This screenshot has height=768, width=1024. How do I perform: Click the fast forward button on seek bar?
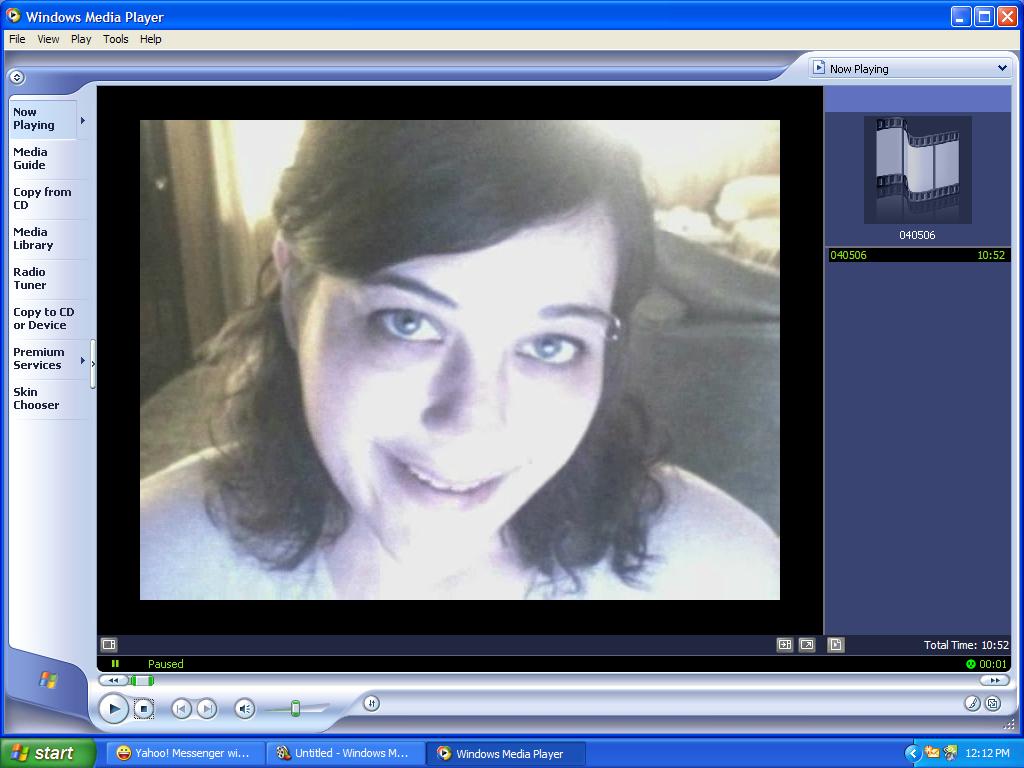tap(994, 680)
